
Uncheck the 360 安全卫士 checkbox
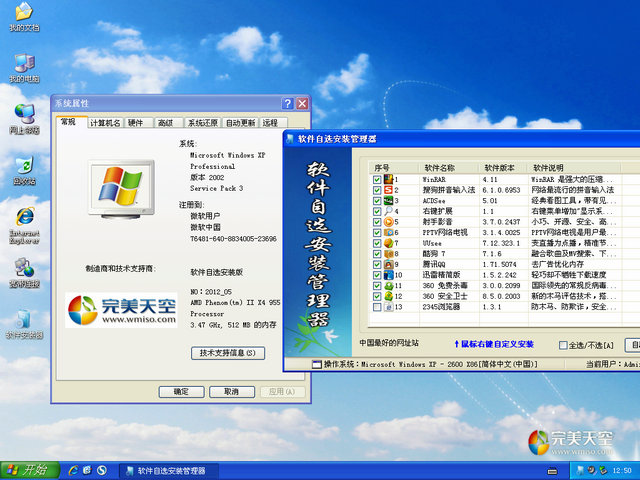377,296
